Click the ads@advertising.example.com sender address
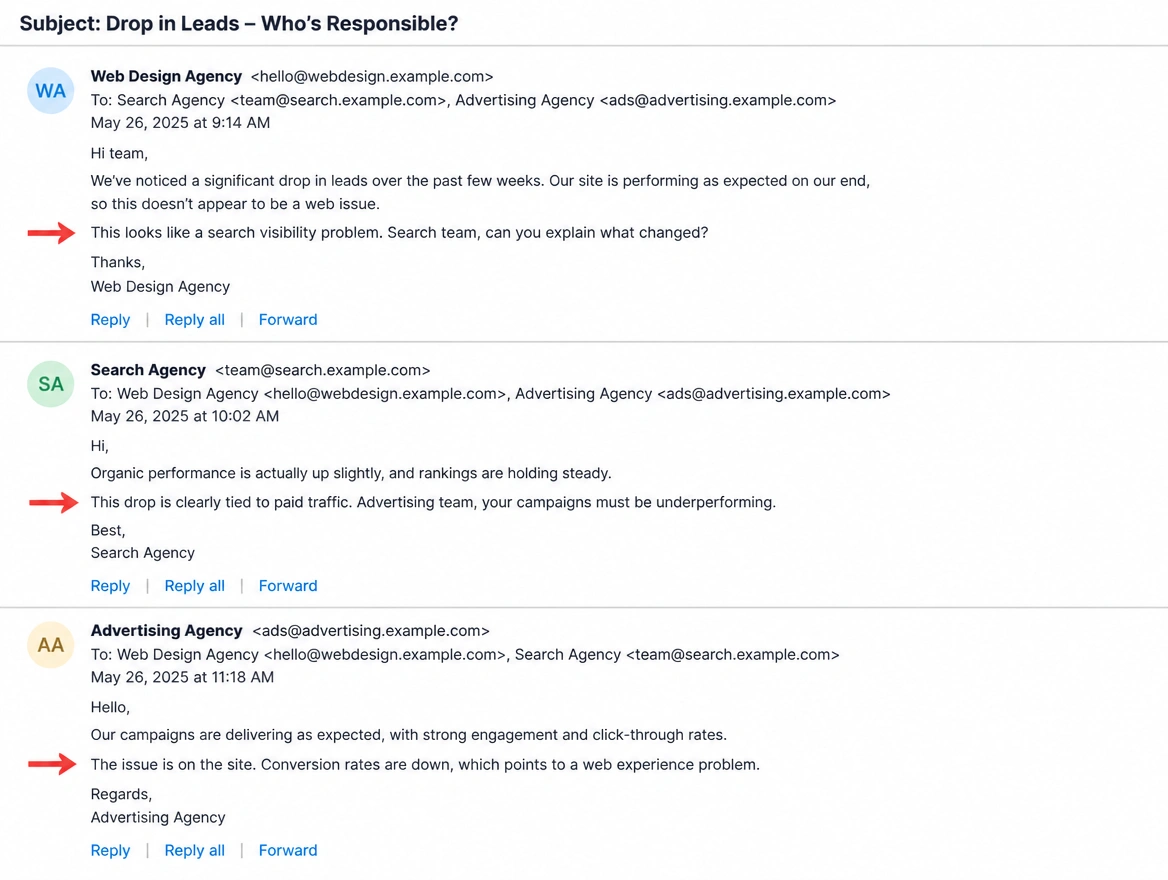Viewport: 1168px width, 880px height. pos(371,630)
